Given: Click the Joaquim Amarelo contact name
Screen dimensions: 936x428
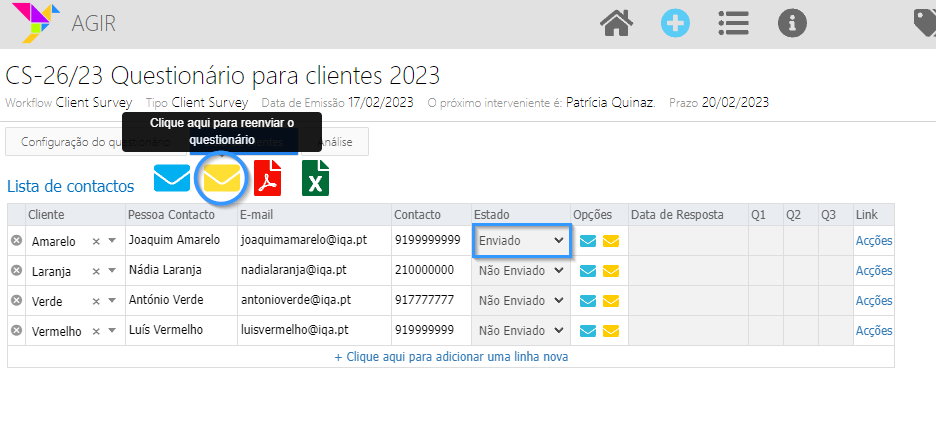Looking at the screenshot, I should [174, 240].
